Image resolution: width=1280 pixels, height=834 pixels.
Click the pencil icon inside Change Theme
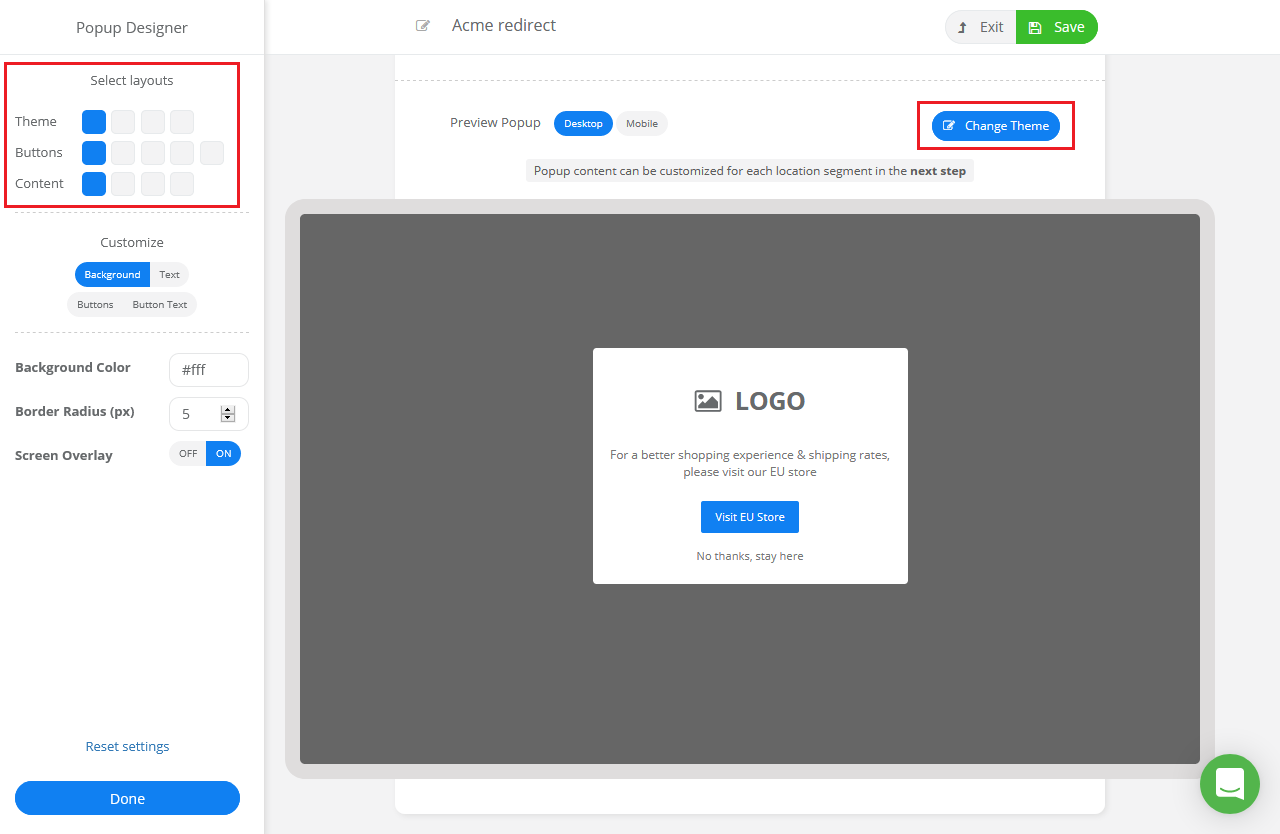pyautogui.click(x=949, y=126)
